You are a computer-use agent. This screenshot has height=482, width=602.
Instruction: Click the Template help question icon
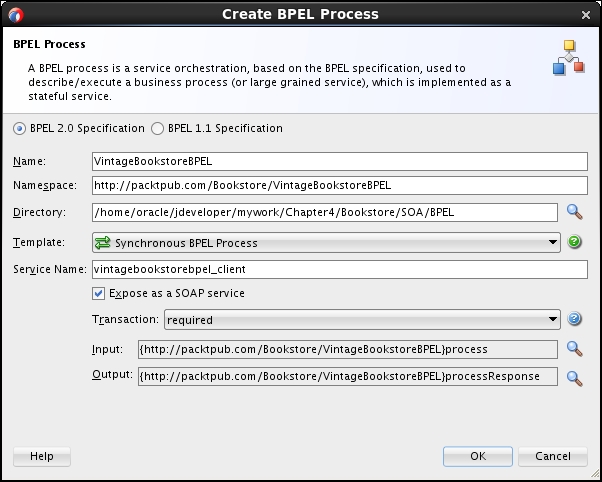point(574,242)
